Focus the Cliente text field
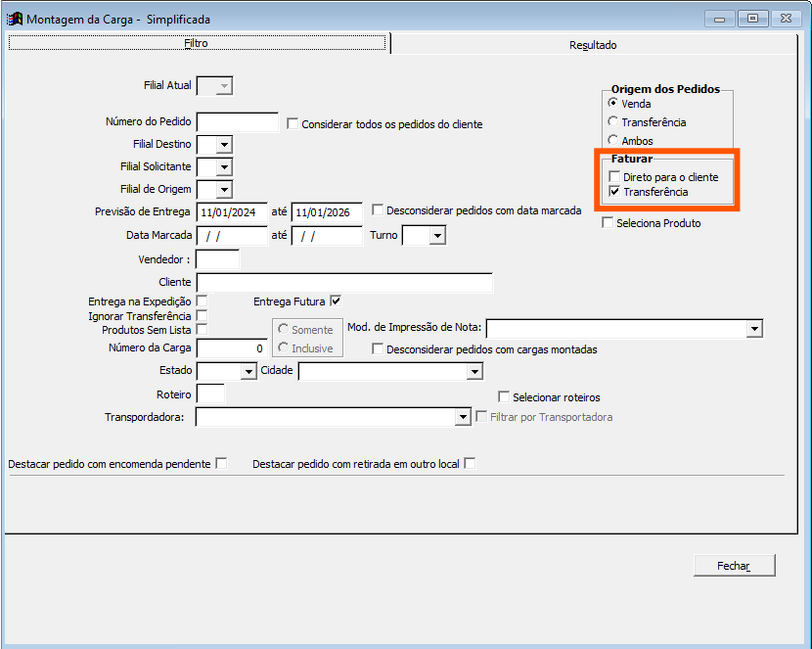 tap(344, 283)
